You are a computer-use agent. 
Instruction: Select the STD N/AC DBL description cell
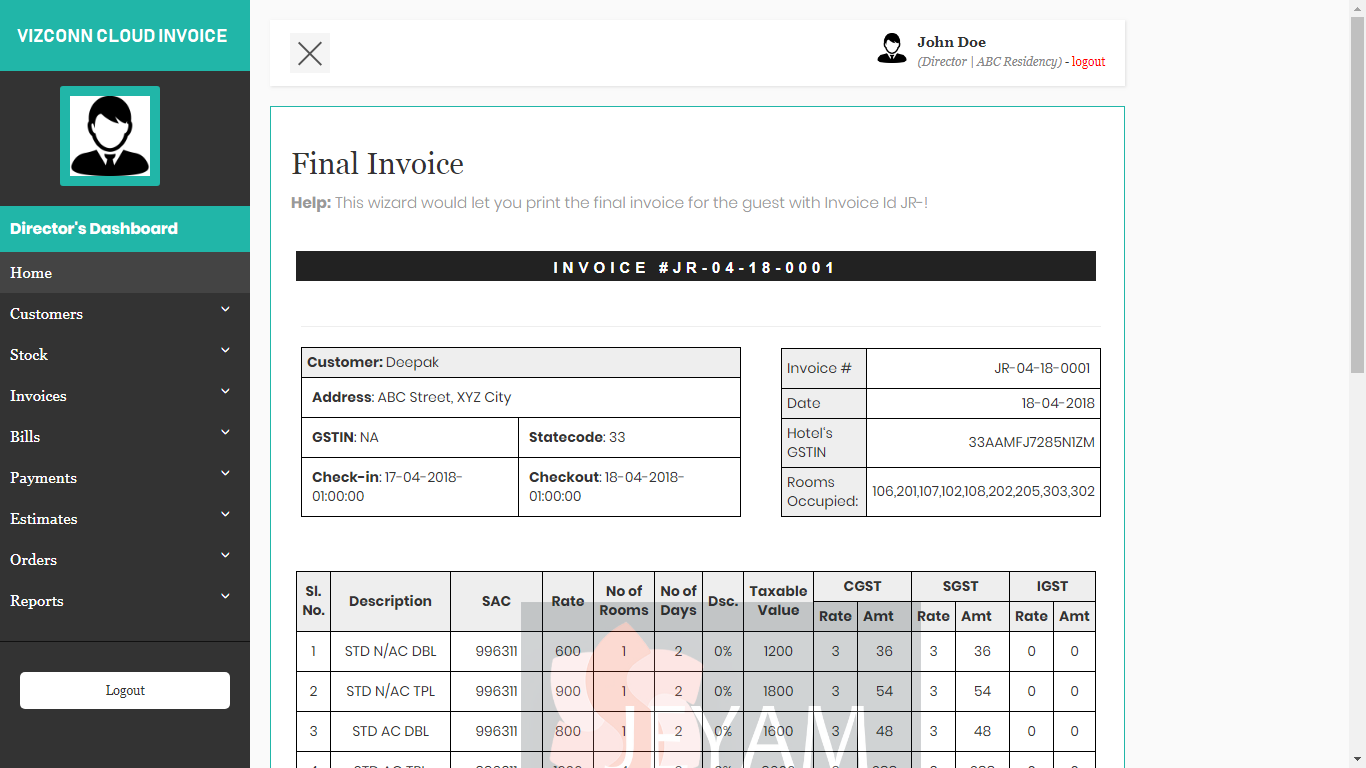click(x=390, y=651)
